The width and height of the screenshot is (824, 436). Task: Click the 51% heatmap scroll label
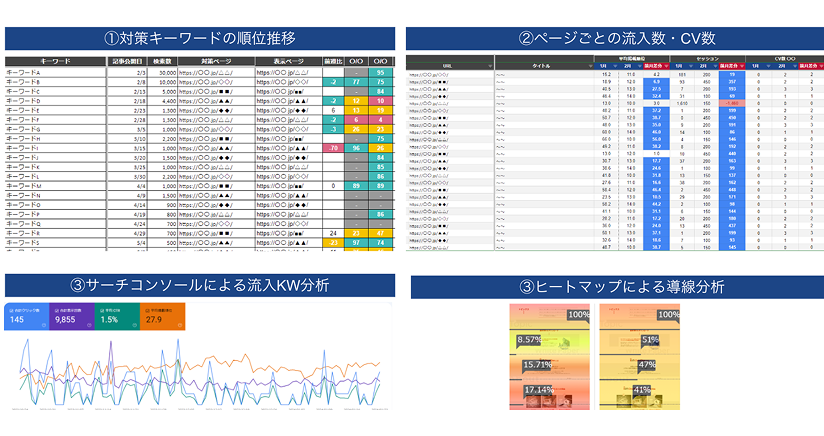click(648, 340)
